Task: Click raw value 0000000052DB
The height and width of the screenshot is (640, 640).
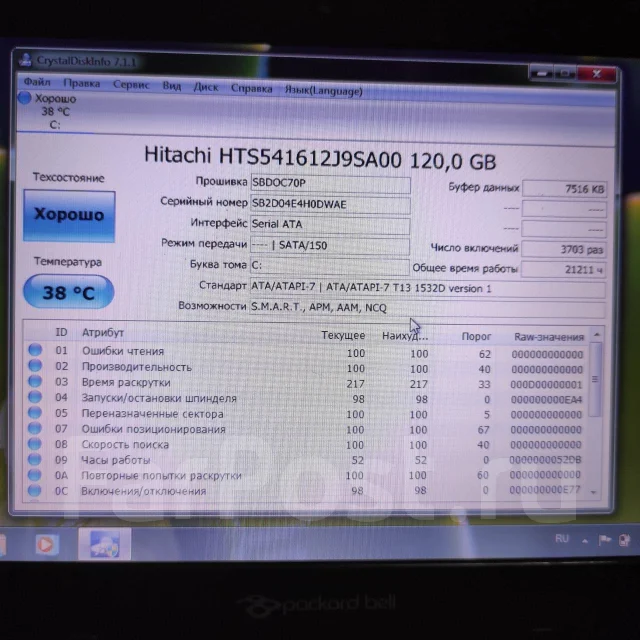Action: click(x=545, y=460)
